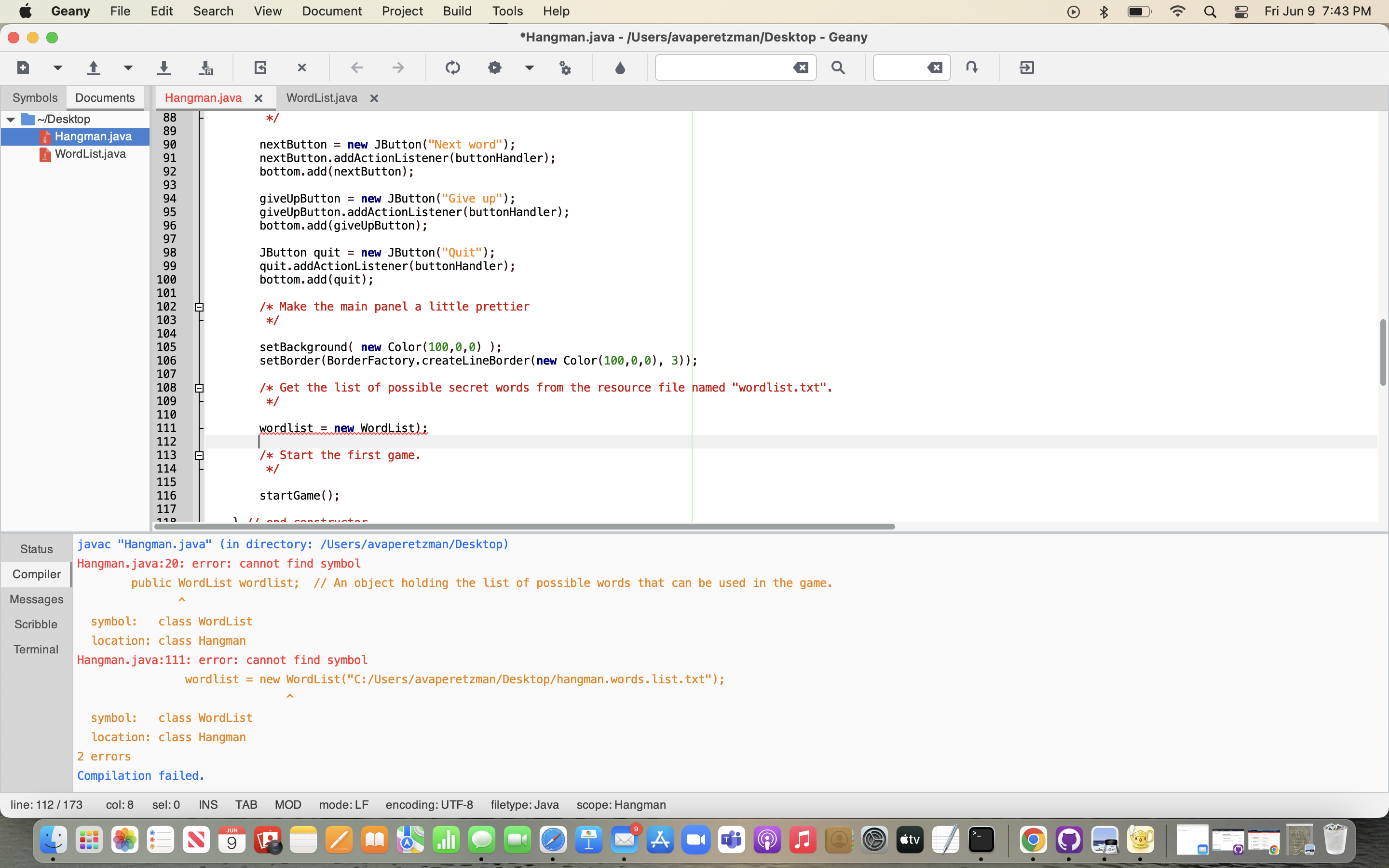Collapse the fold marker at line 108
The width and height of the screenshot is (1389, 868).
click(x=199, y=388)
